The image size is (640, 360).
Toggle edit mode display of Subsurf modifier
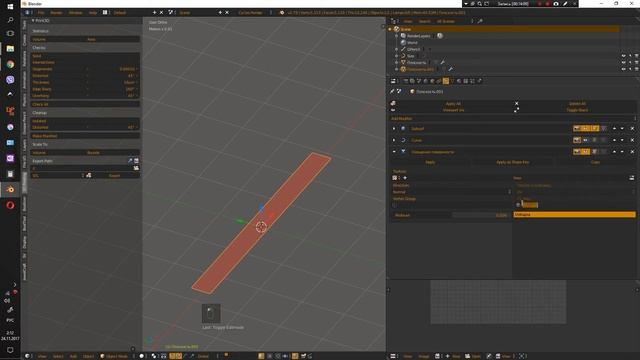pyautogui.click(x=596, y=129)
